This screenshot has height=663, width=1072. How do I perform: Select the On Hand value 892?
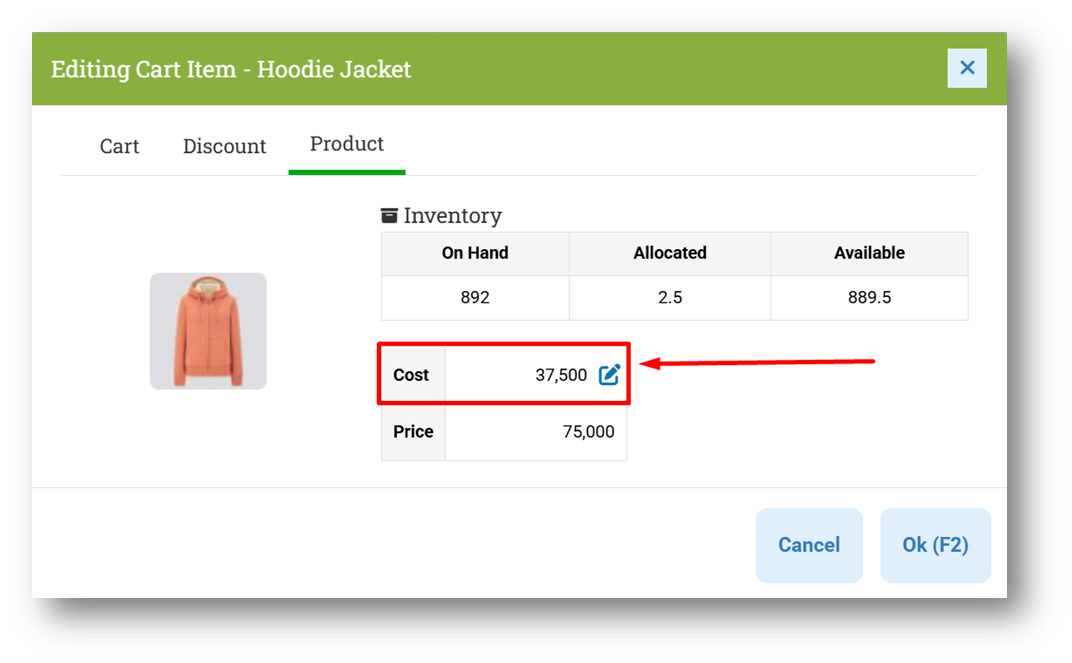click(475, 298)
